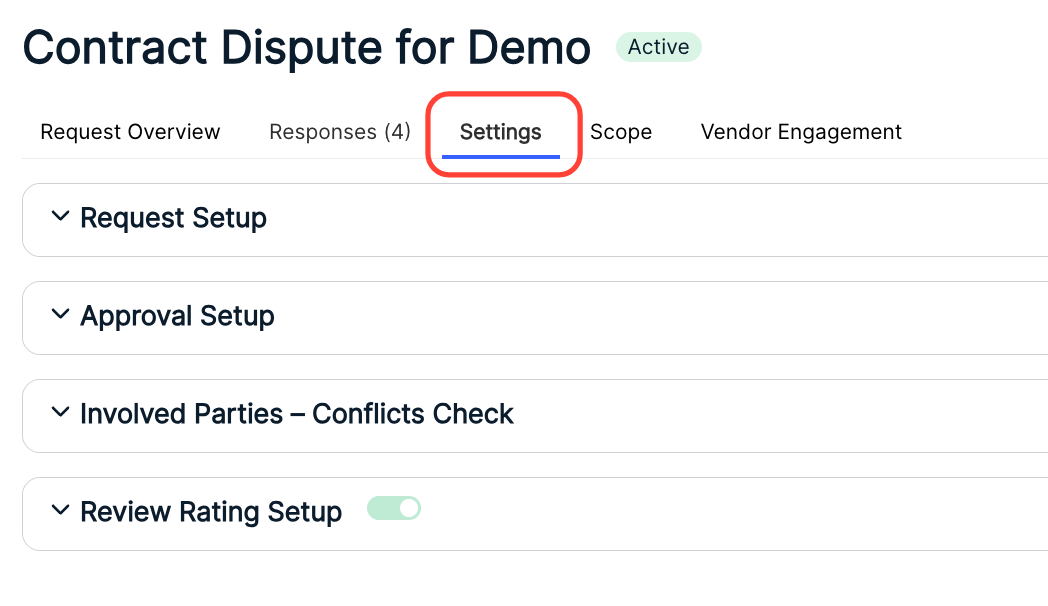Open the Vendor Engagement tab
Viewport: 1048px width, 606px height.
(x=801, y=132)
